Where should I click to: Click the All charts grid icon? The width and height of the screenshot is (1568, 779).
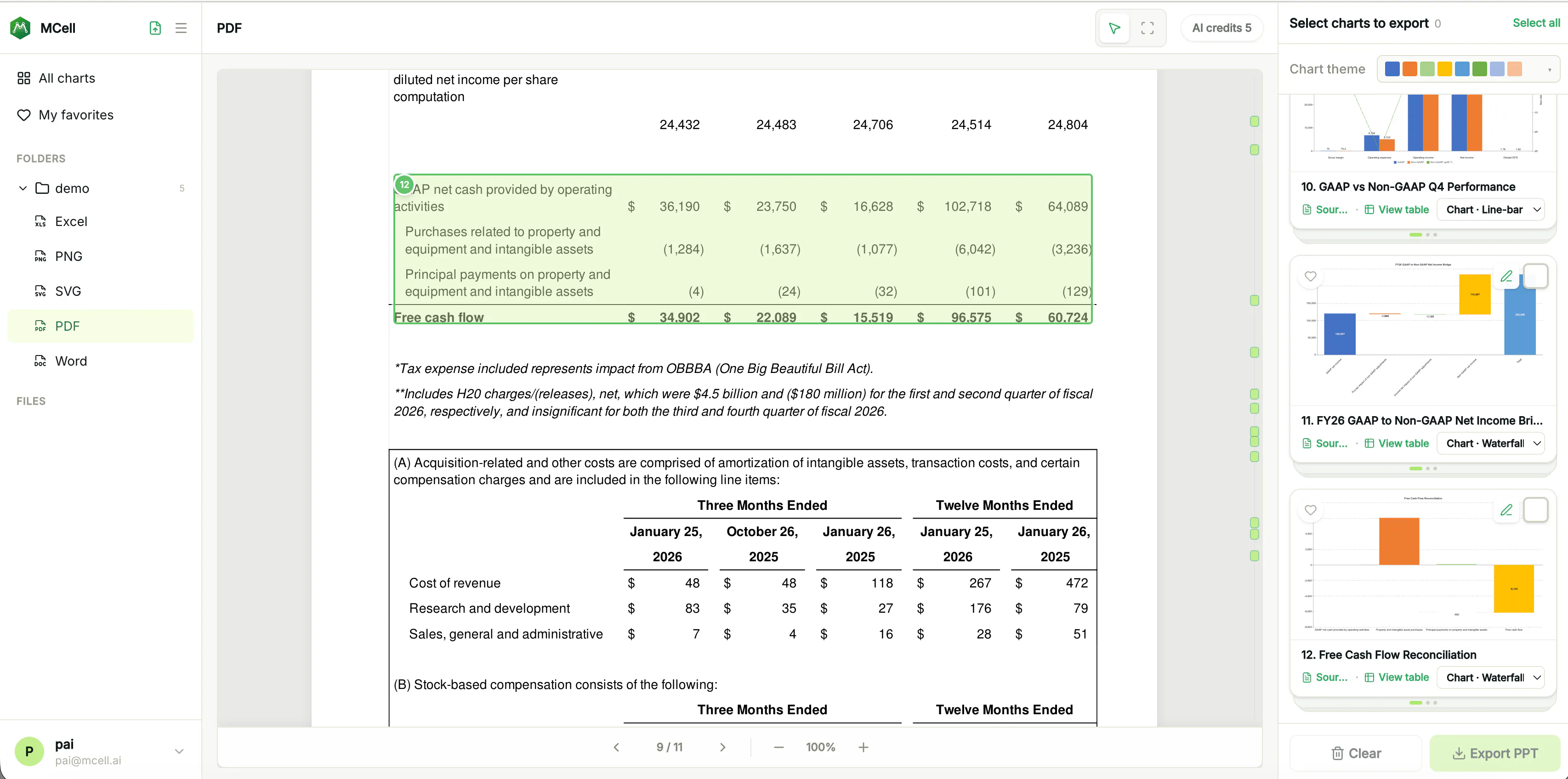tap(24, 78)
